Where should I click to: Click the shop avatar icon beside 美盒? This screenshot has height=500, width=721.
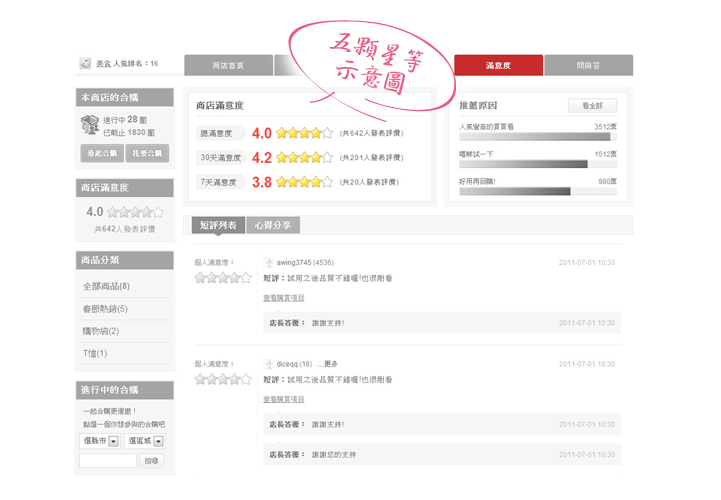pos(85,64)
